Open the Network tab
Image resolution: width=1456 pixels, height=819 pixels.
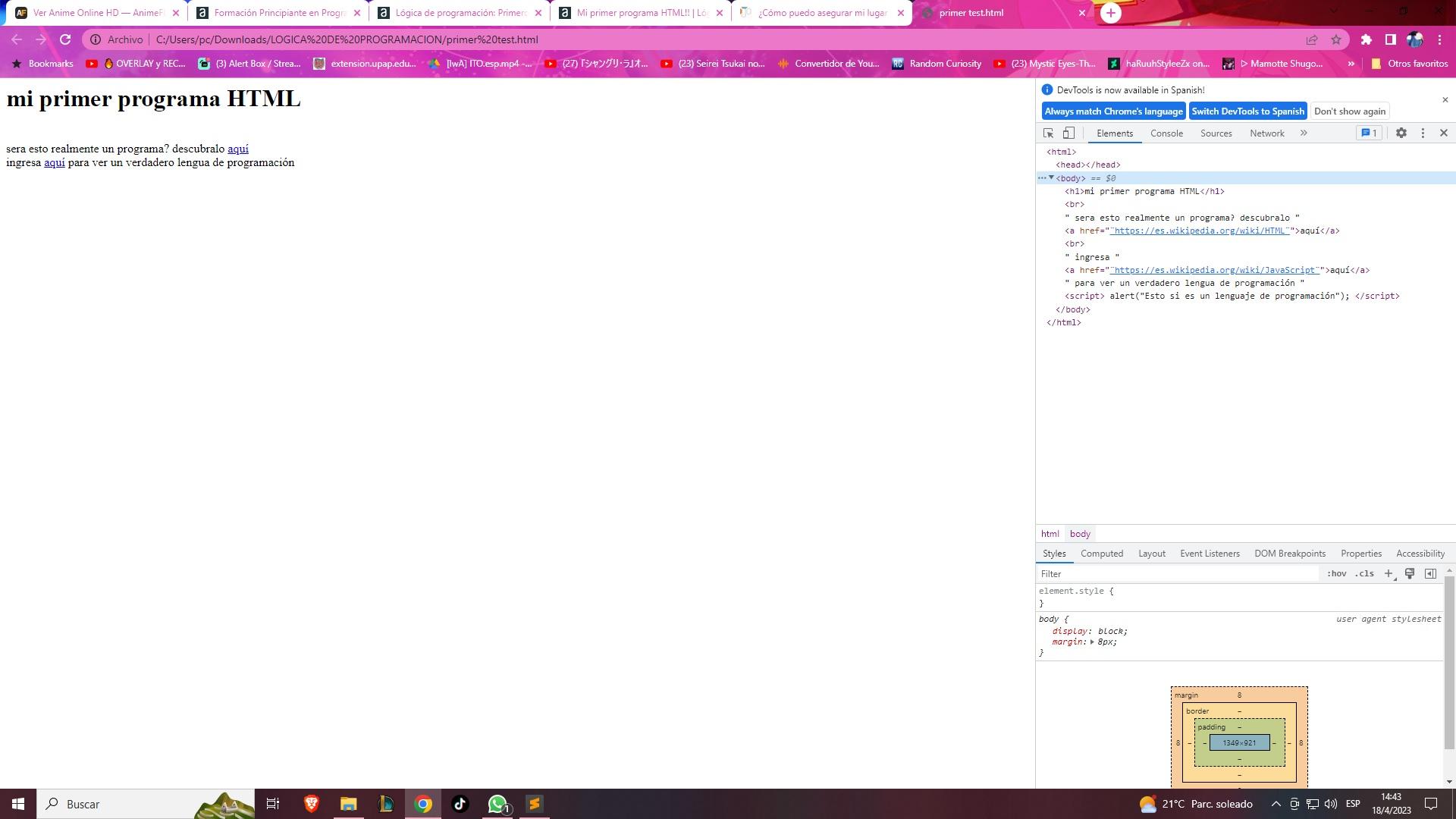pos(1266,133)
